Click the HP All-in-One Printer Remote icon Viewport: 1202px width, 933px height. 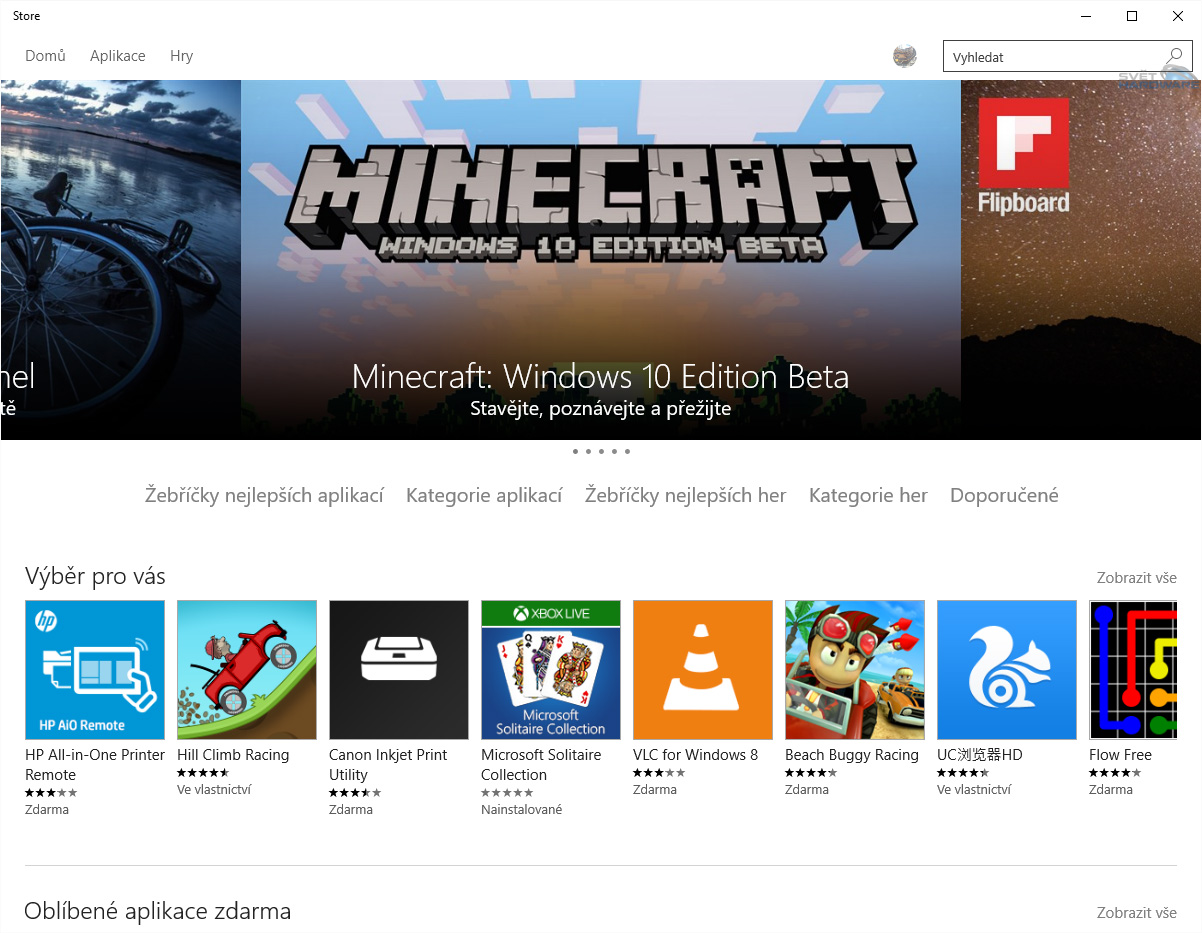tap(94, 669)
